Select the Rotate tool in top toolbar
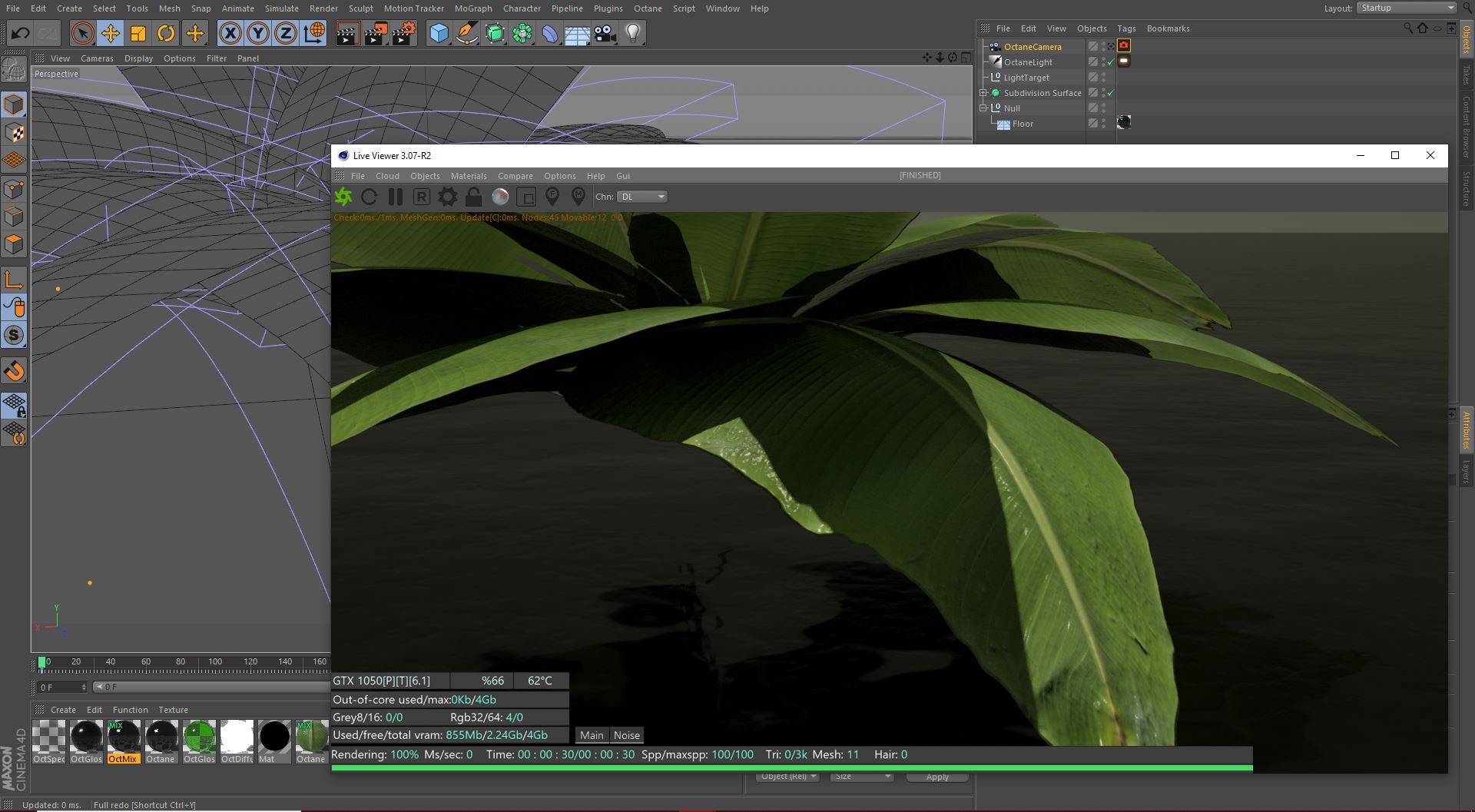The height and width of the screenshot is (812, 1475). pos(166,33)
